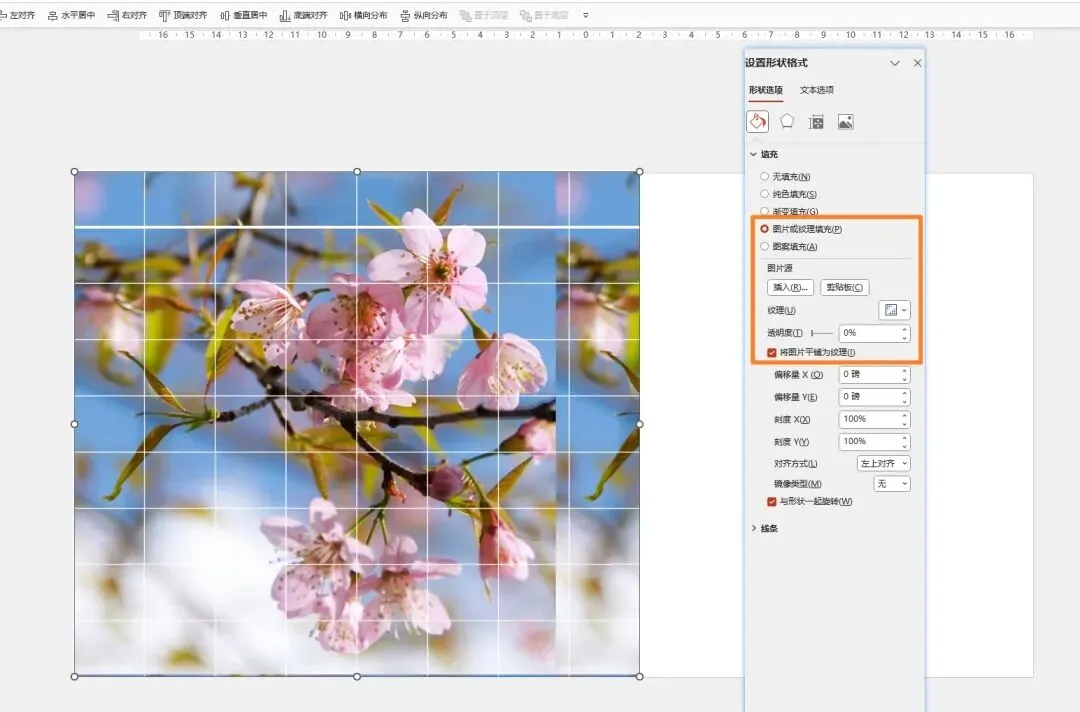Click the tiled cherry blossom picture shape
The image size is (1080, 712).
click(x=357, y=424)
